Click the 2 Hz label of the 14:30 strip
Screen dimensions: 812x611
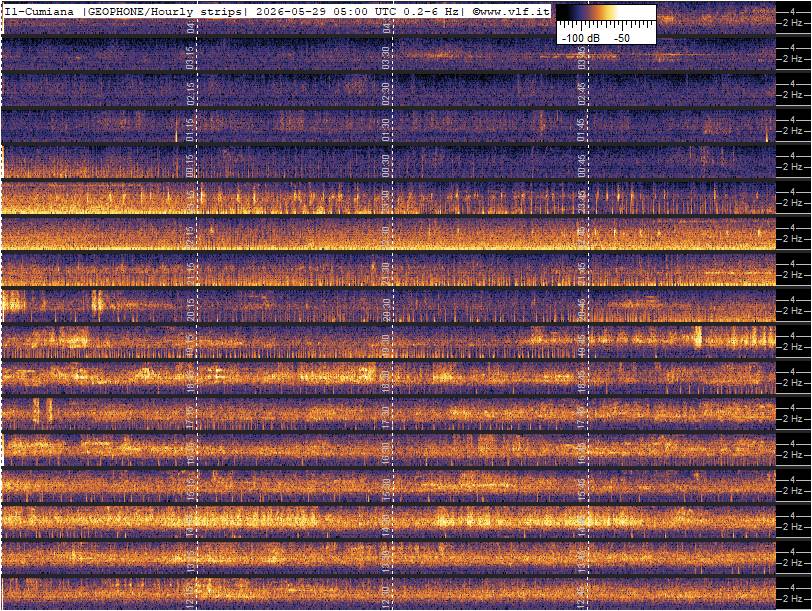794,527
